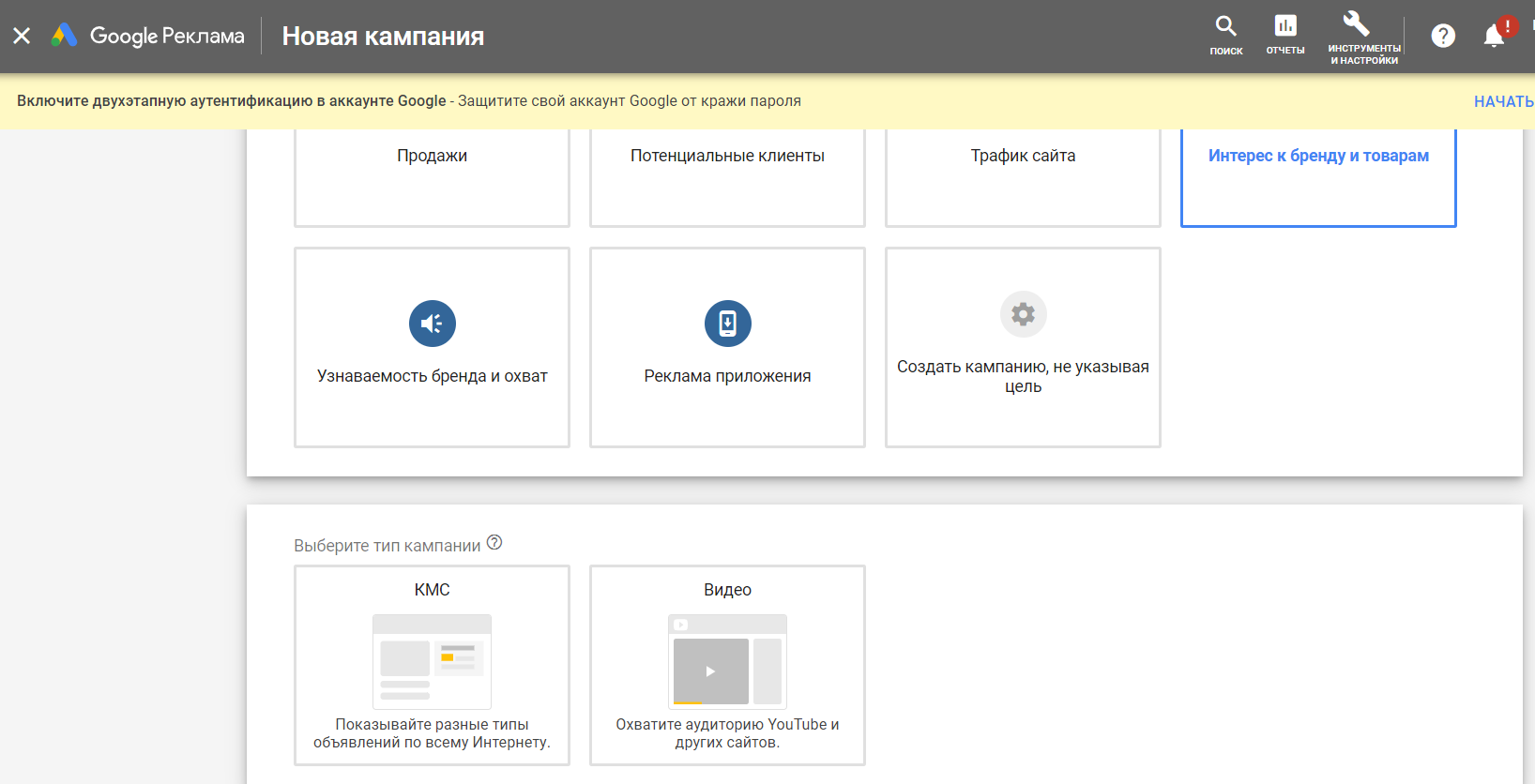
Task: Select the Продажи goal card
Action: (x=432, y=176)
